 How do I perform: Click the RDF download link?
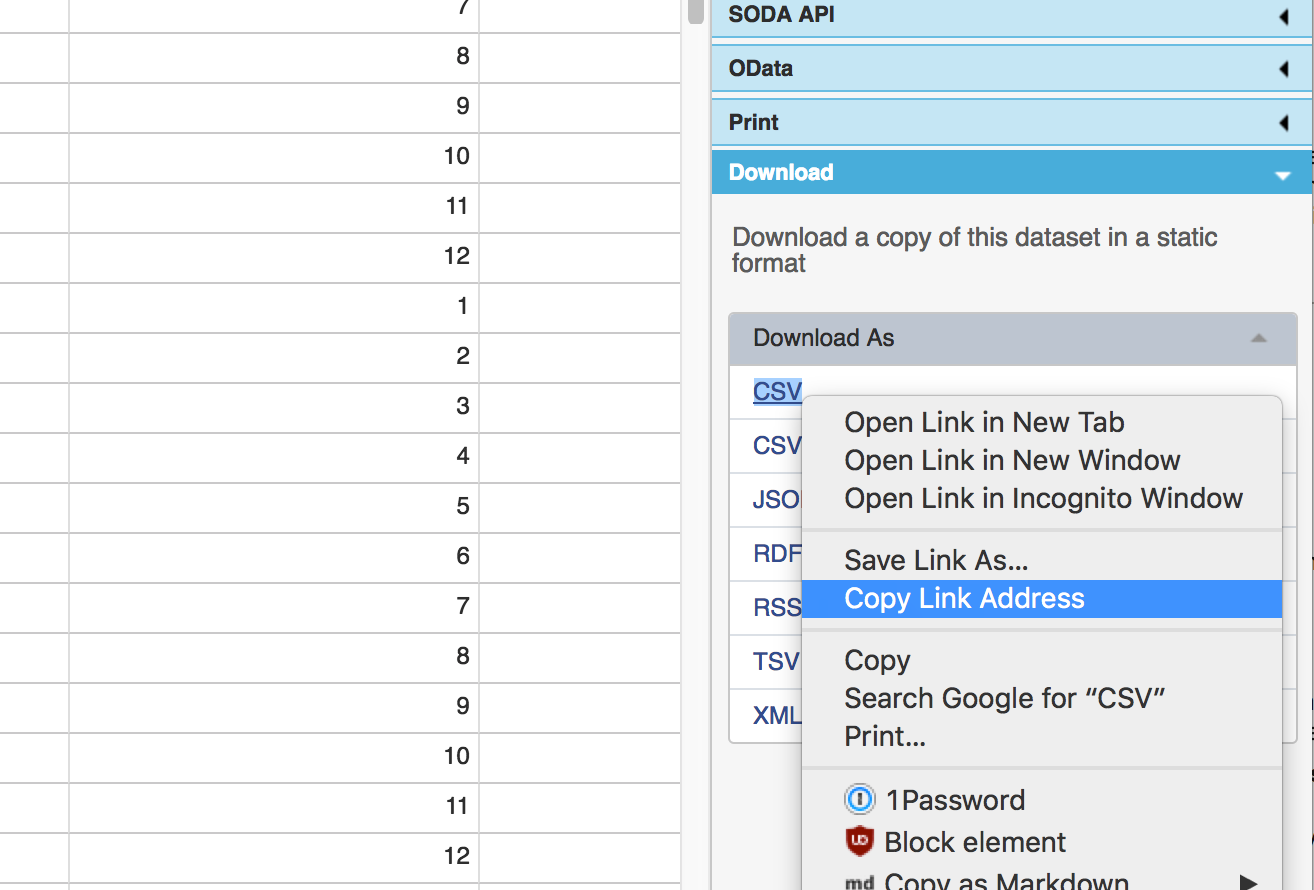pos(776,553)
